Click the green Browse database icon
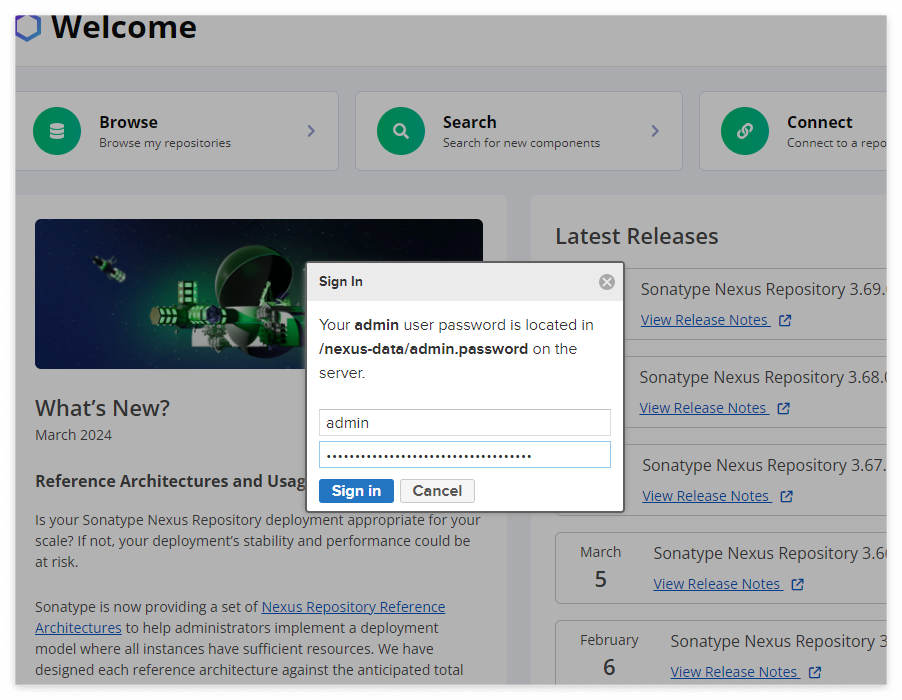 click(57, 131)
